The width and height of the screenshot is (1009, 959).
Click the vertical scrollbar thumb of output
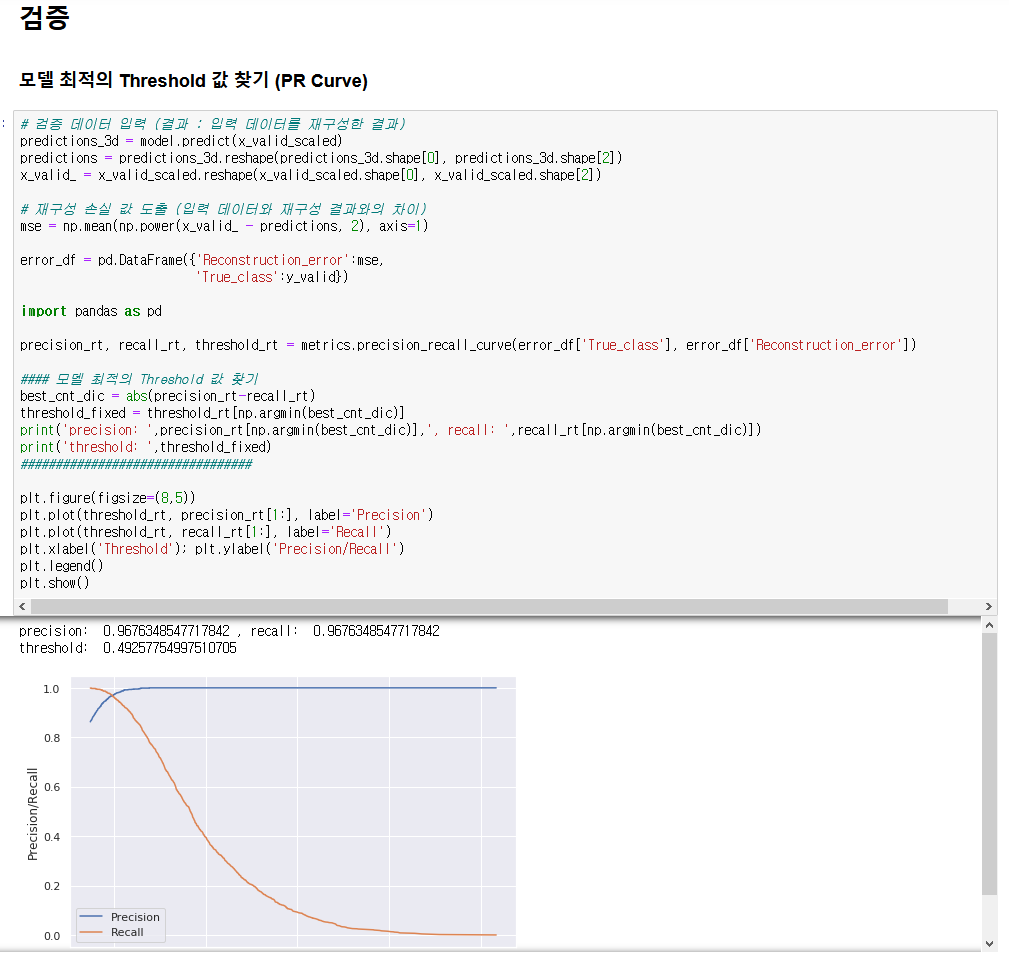coord(990,764)
